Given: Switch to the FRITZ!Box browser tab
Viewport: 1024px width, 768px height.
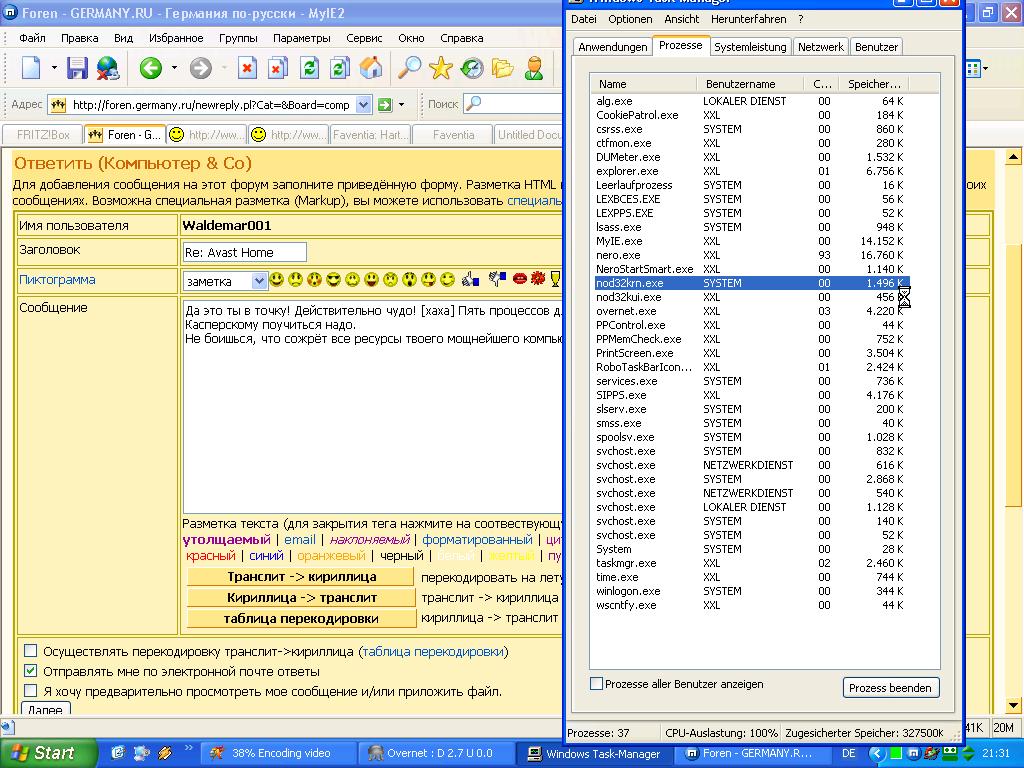Looking at the screenshot, I should point(43,135).
